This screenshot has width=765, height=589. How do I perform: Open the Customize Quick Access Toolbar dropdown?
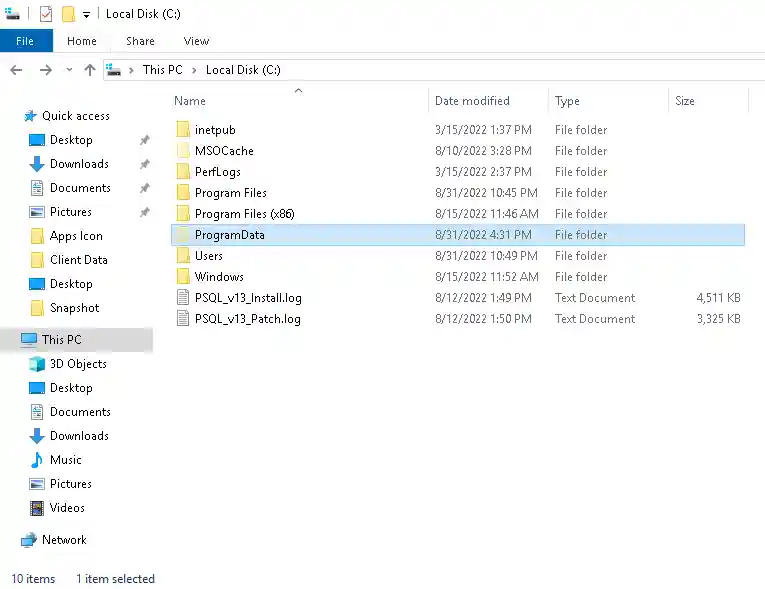coord(86,15)
